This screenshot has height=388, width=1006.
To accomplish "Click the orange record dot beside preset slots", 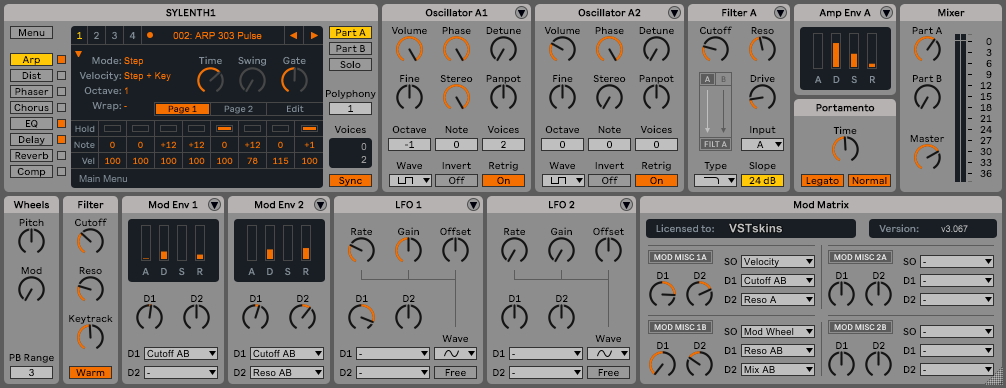I will (150, 35).
